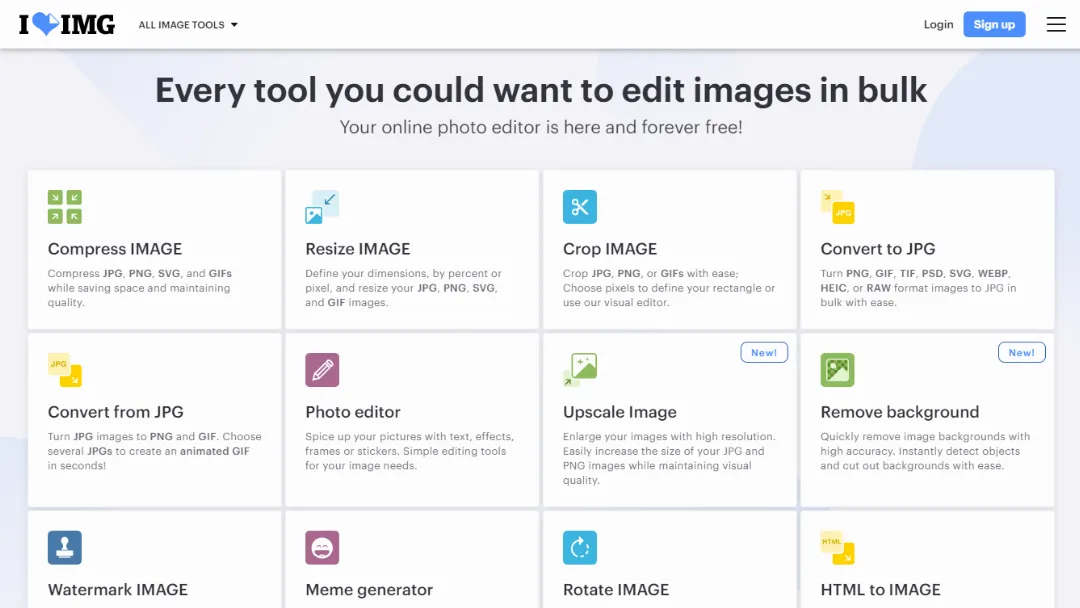The width and height of the screenshot is (1080, 608).
Task: Open the Rotate IMAGE title
Action: [616, 589]
